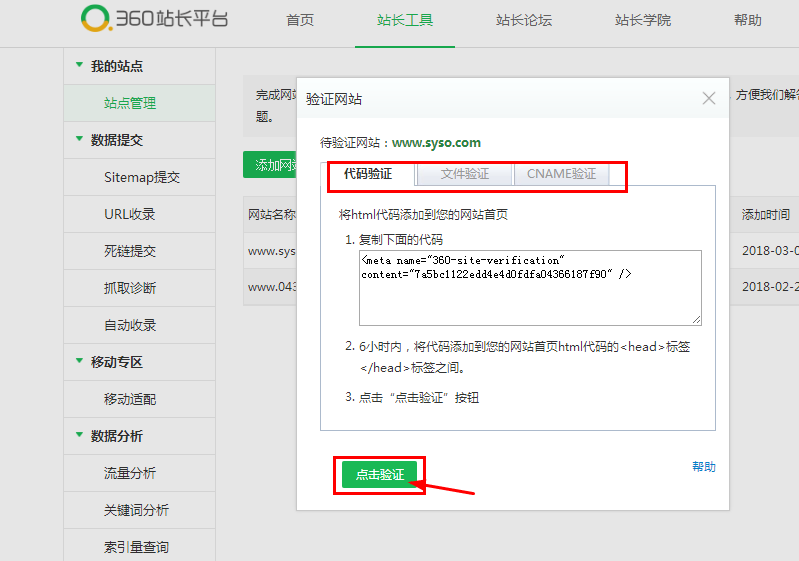Open 移动适配 in the sidebar
Viewport: 799px width, 561px height.
130,399
